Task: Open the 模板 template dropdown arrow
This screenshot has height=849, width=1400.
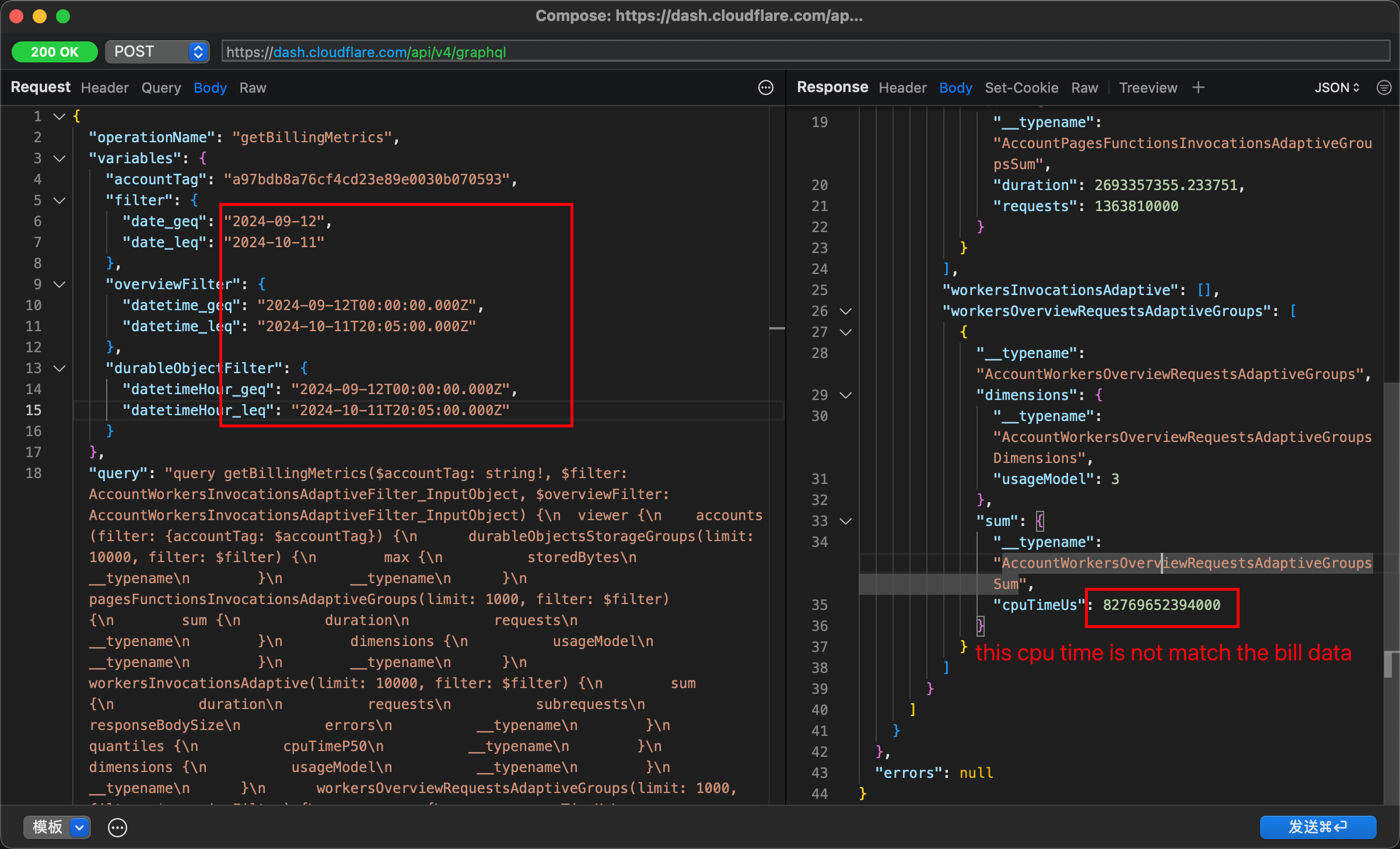Action: point(80,827)
